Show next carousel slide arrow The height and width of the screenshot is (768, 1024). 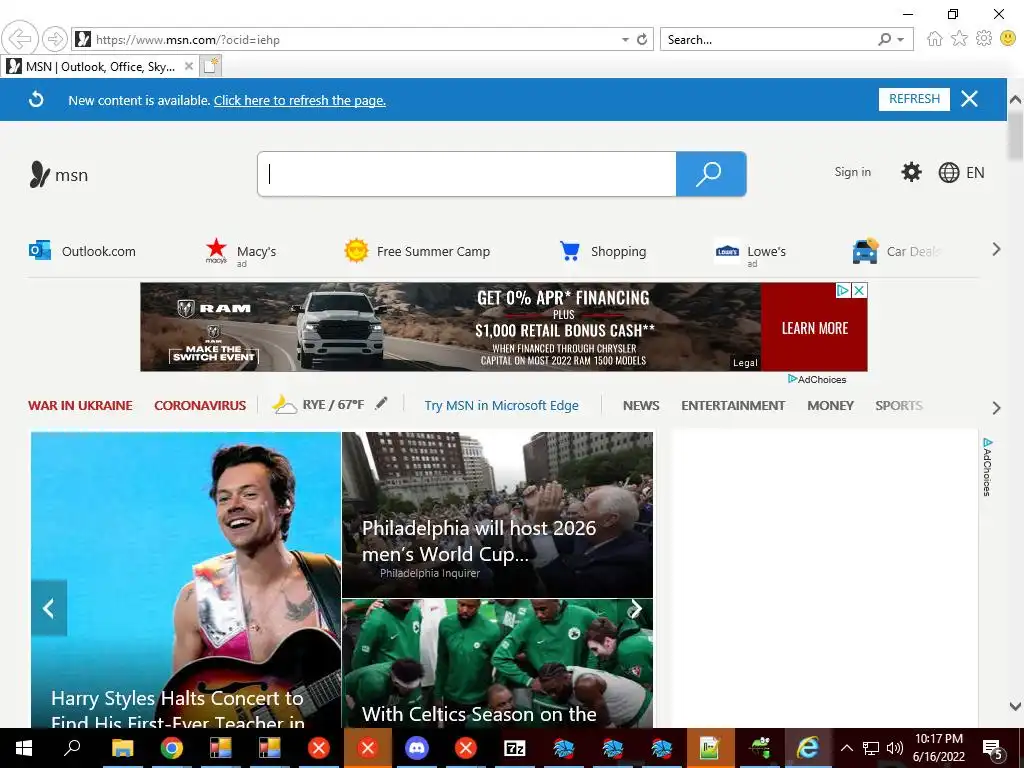pos(635,609)
